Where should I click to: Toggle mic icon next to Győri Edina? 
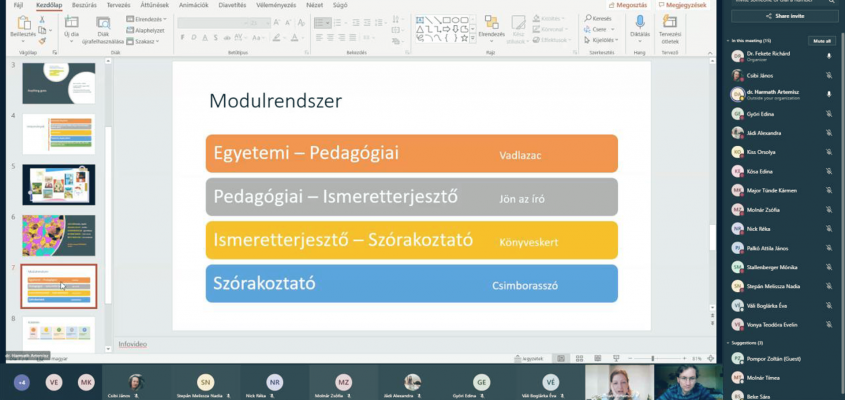point(829,113)
